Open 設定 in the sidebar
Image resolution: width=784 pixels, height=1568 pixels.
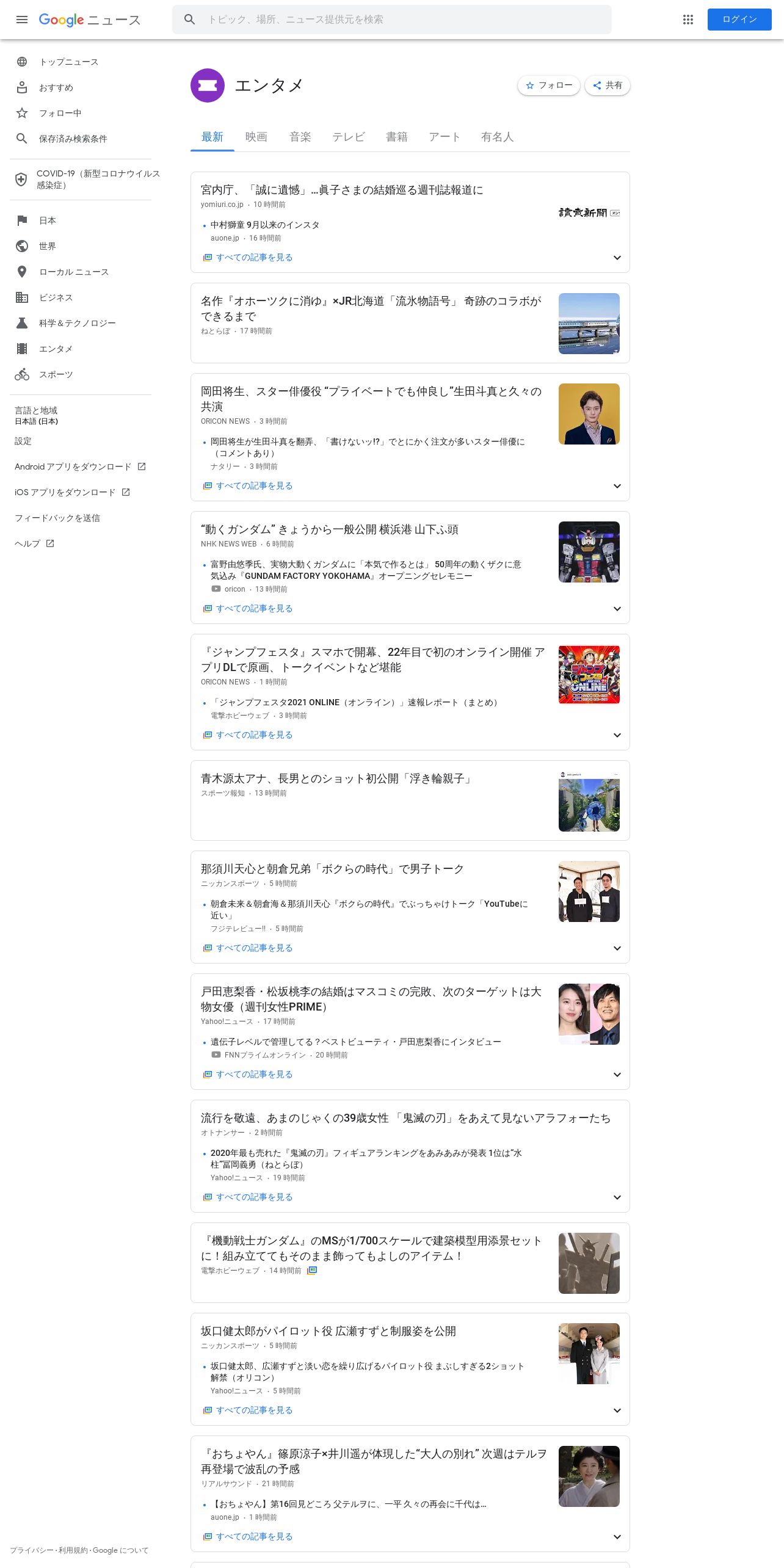(23, 441)
